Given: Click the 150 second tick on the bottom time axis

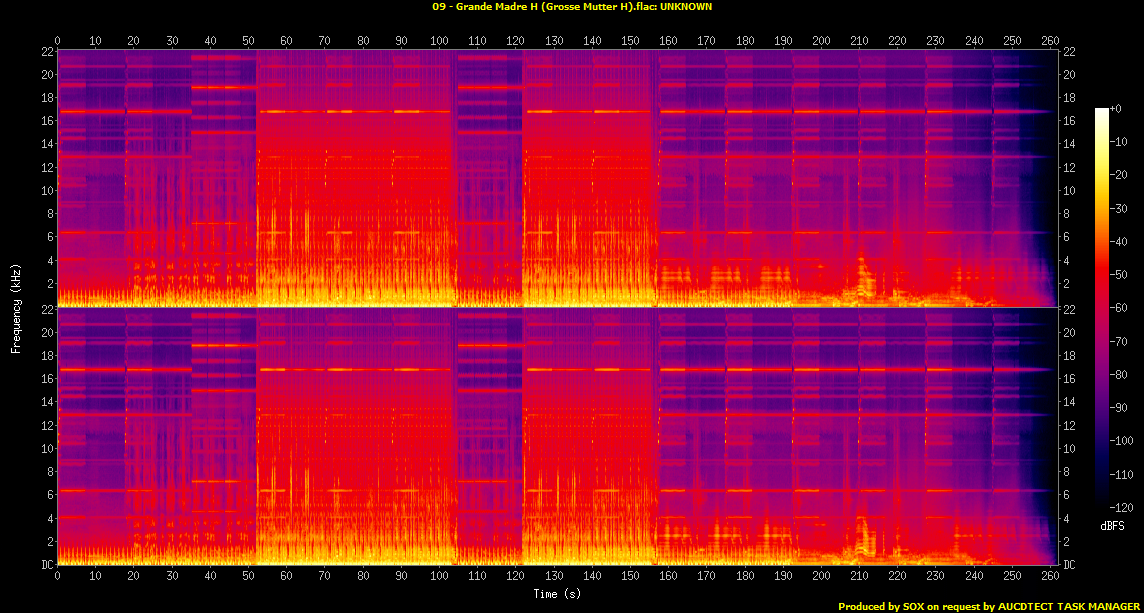Looking at the screenshot, I should 630,576.
